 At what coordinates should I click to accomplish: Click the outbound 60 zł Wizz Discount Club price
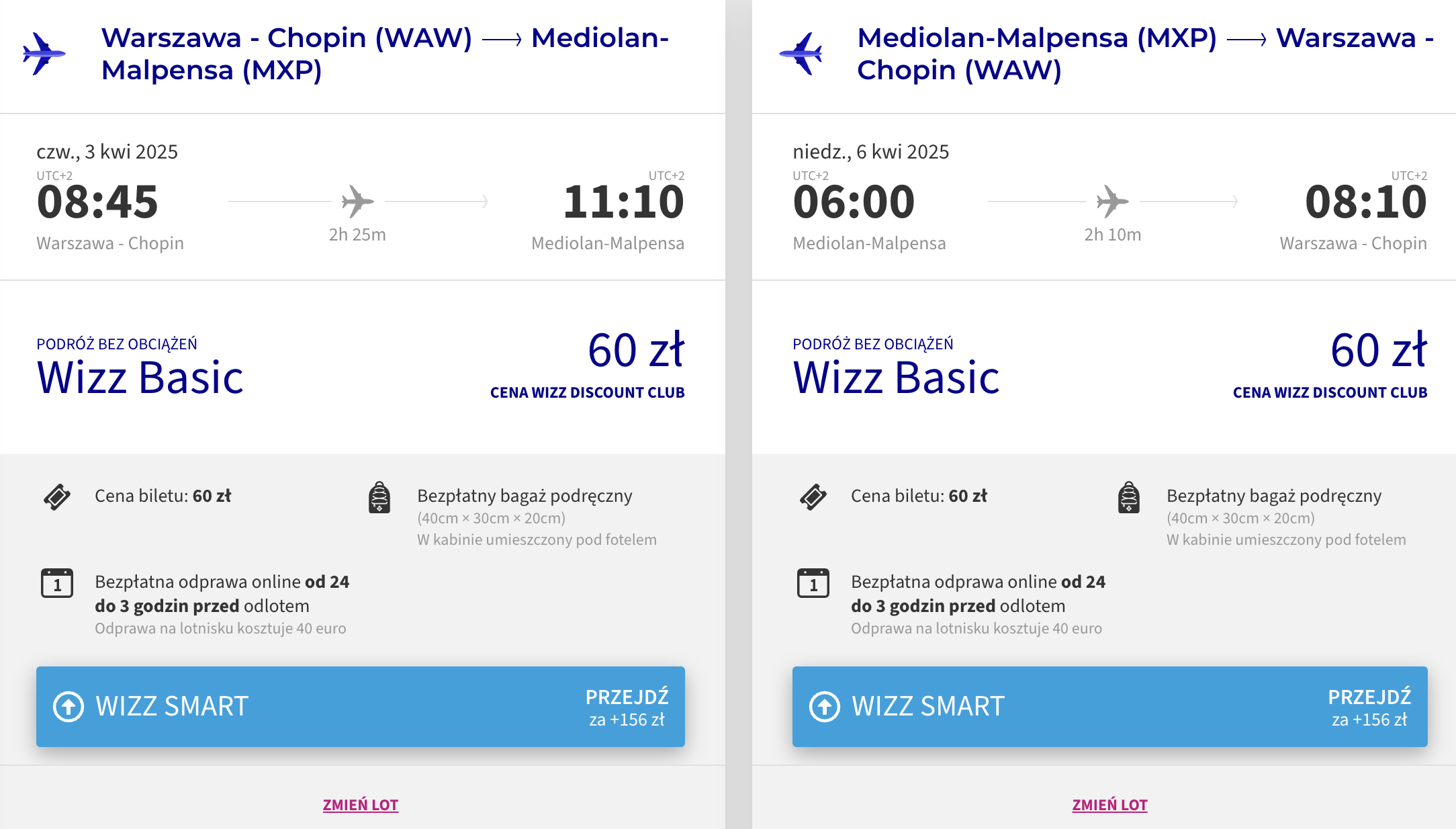(635, 351)
